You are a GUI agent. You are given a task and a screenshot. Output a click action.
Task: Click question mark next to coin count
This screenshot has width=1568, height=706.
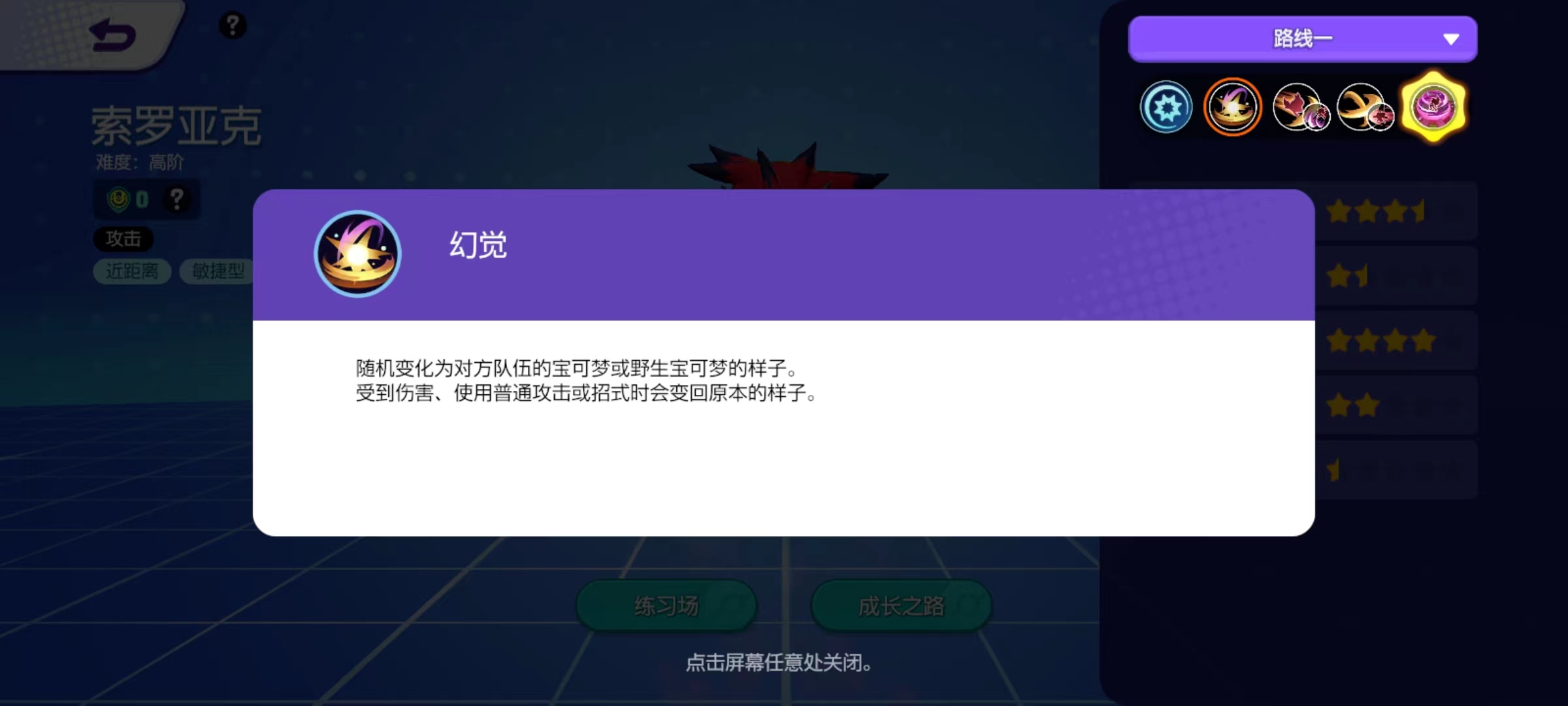(x=176, y=199)
